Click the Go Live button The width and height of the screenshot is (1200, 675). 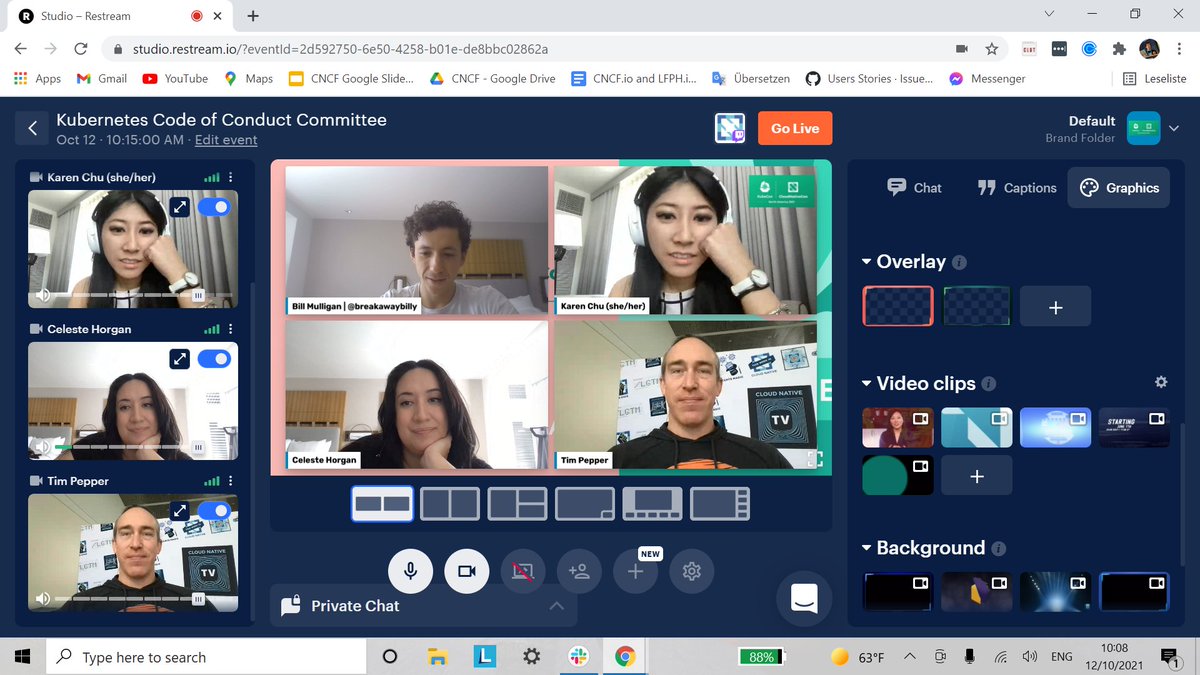point(795,128)
